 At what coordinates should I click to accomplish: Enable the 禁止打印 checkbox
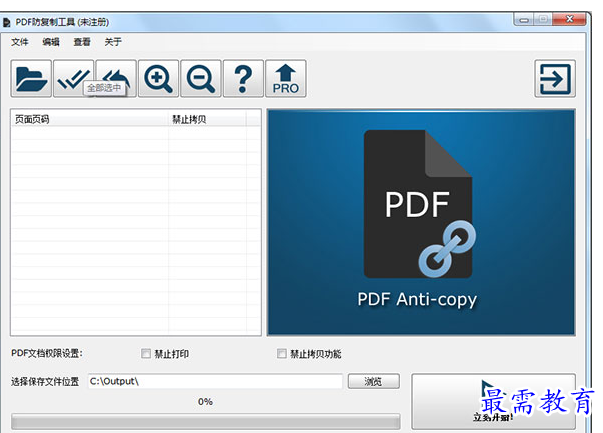pos(146,353)
